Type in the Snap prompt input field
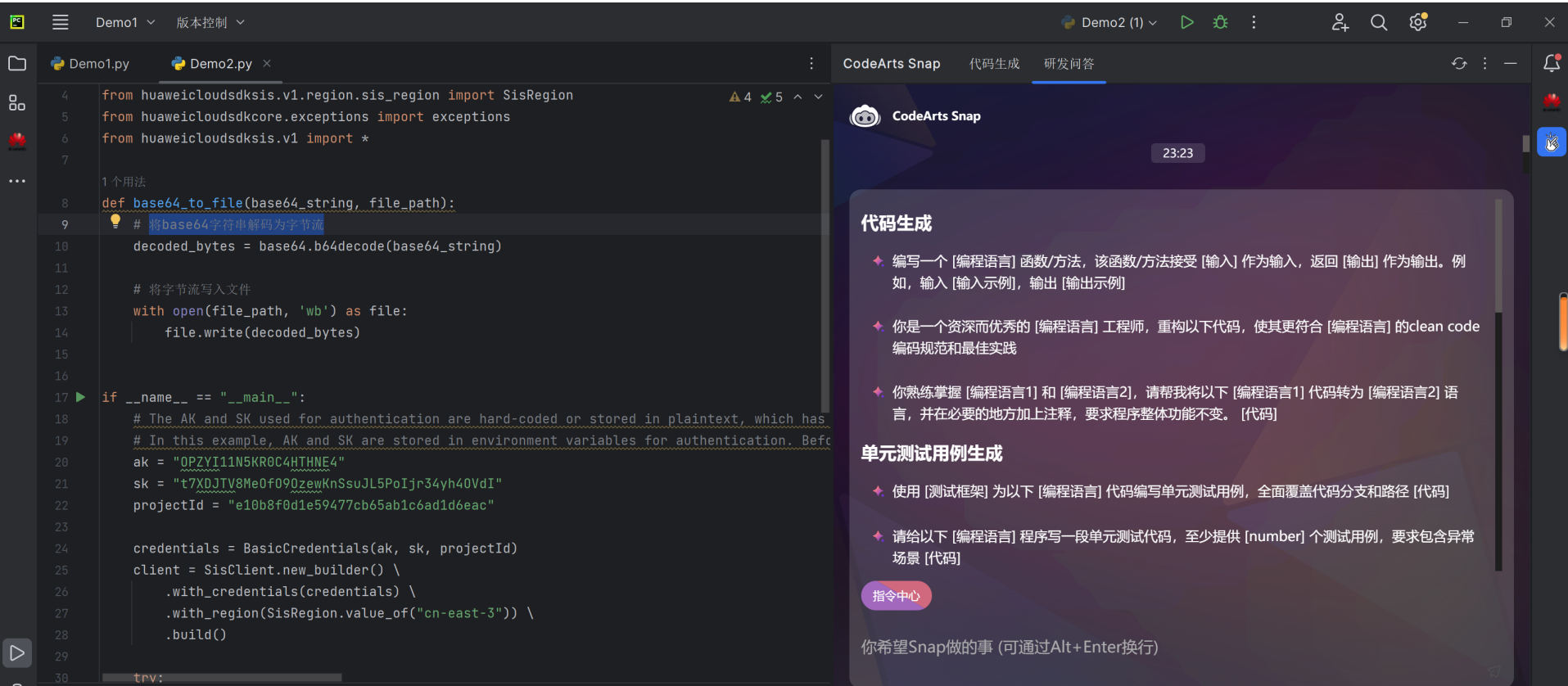This screenshot has width=1568, height=686. click(x=1146, y=648)
